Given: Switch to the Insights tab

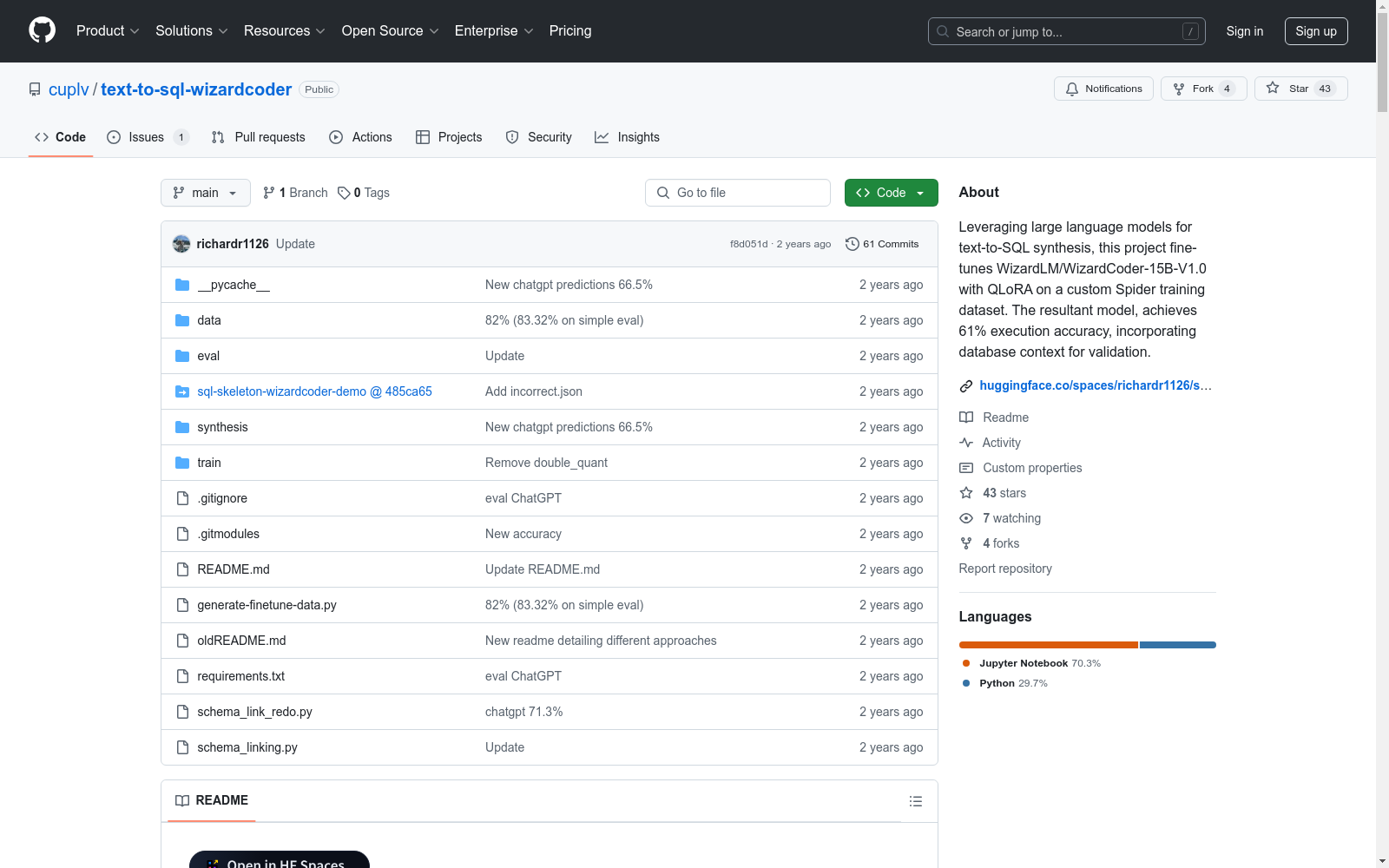Looking at the screenshot, I should tap(627, 137).
